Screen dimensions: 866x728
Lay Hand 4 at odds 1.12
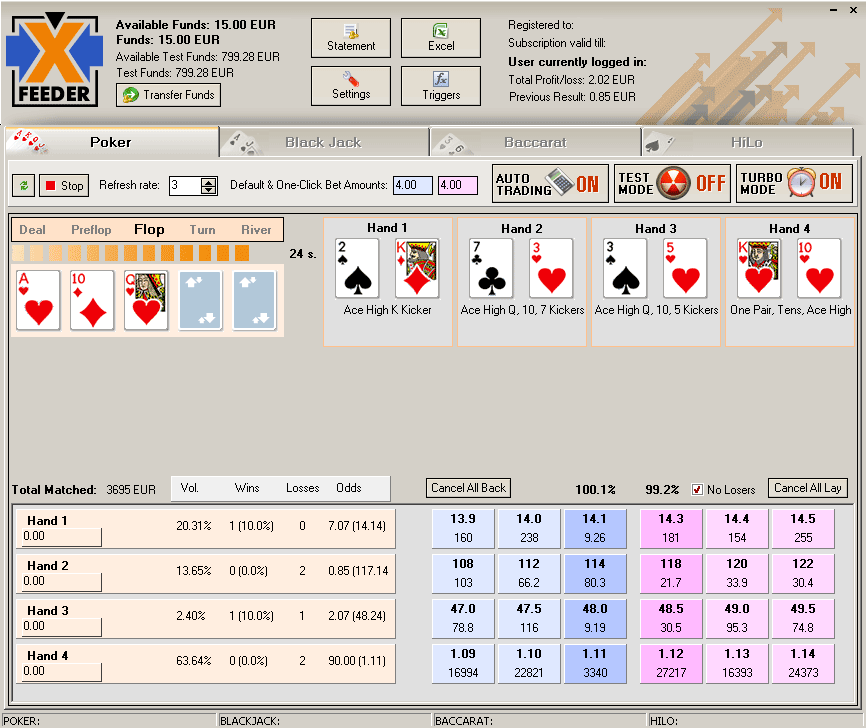point(671,663)
